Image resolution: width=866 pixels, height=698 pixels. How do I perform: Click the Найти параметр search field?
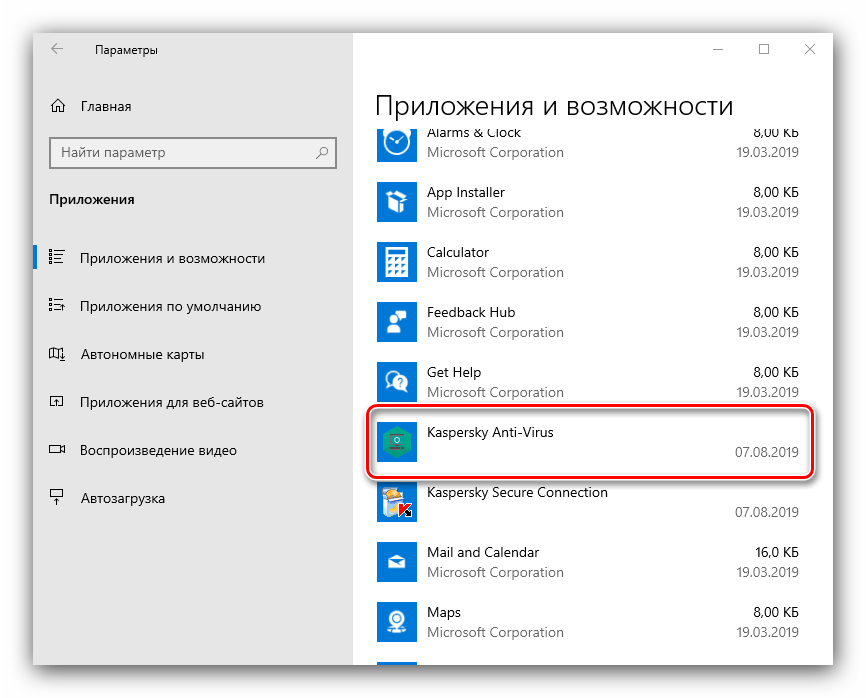coord(180,153)
